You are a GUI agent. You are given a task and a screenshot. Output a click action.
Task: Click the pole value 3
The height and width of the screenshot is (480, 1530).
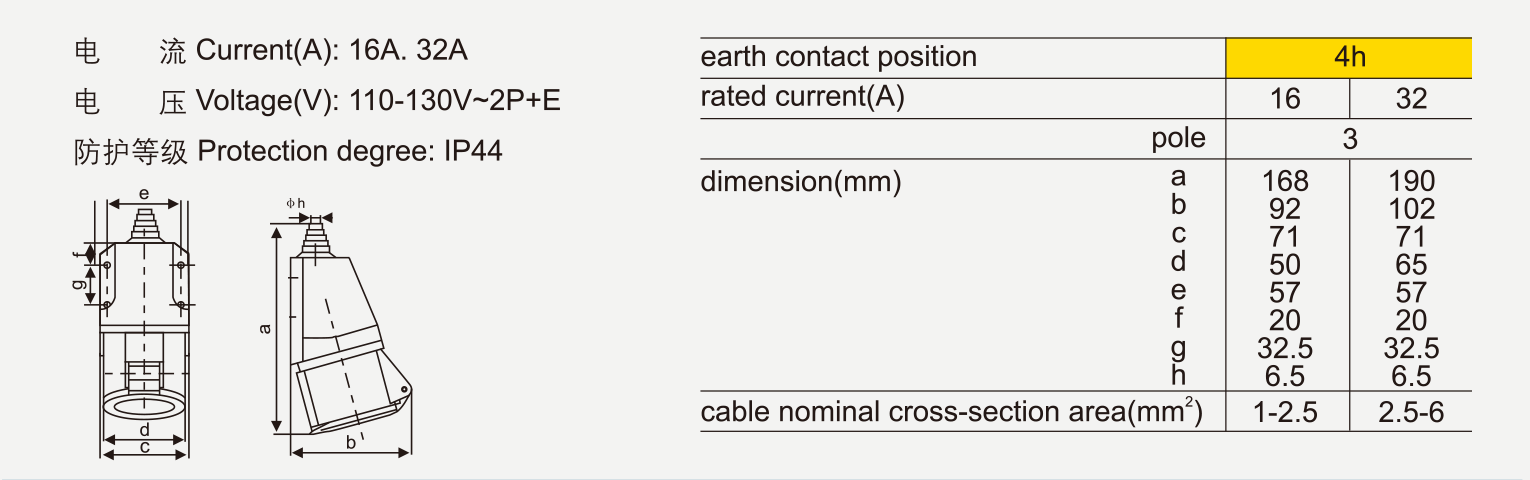click(1349, 139)
